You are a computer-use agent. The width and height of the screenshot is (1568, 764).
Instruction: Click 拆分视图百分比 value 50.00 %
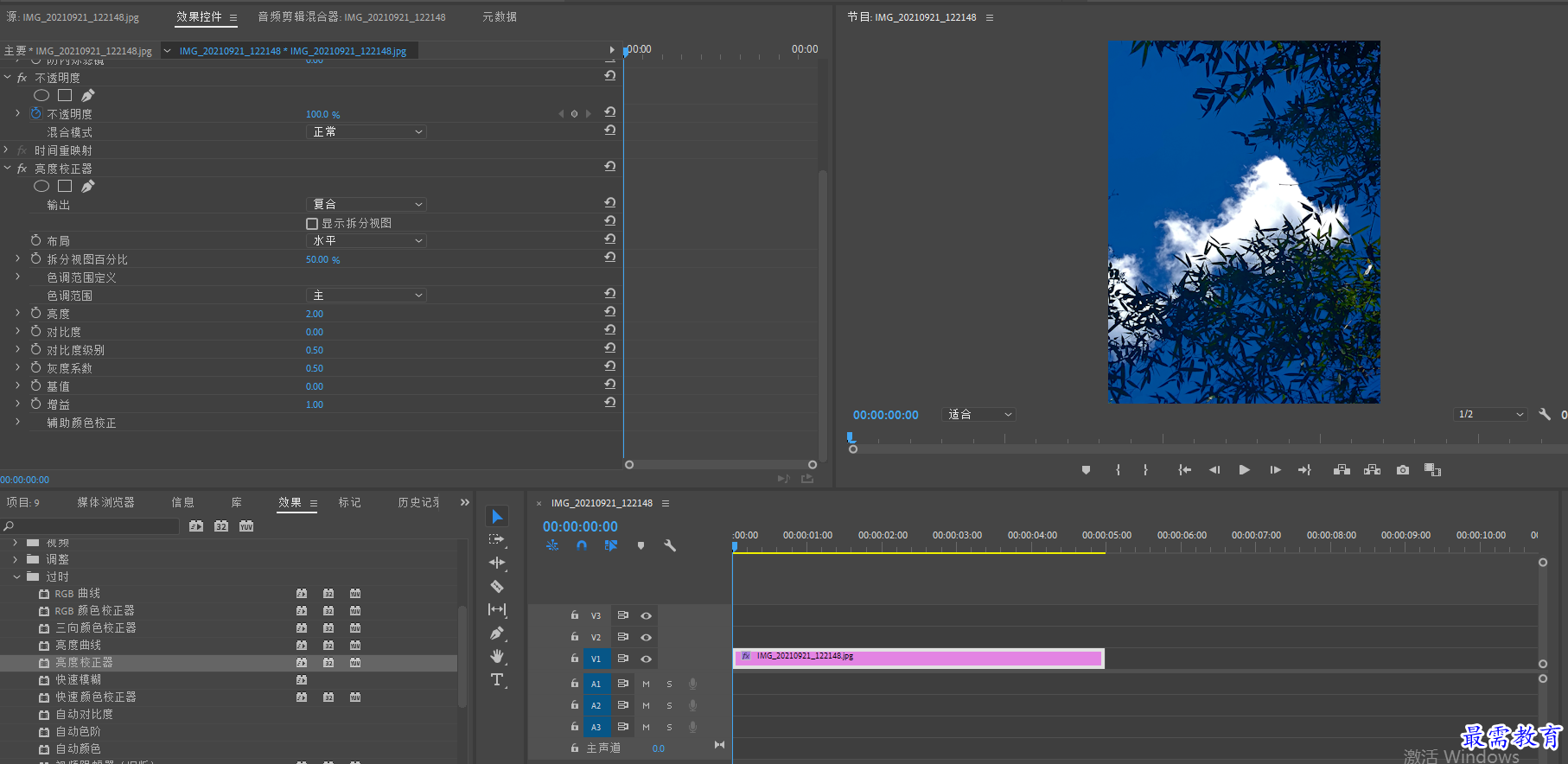(323, 259)
